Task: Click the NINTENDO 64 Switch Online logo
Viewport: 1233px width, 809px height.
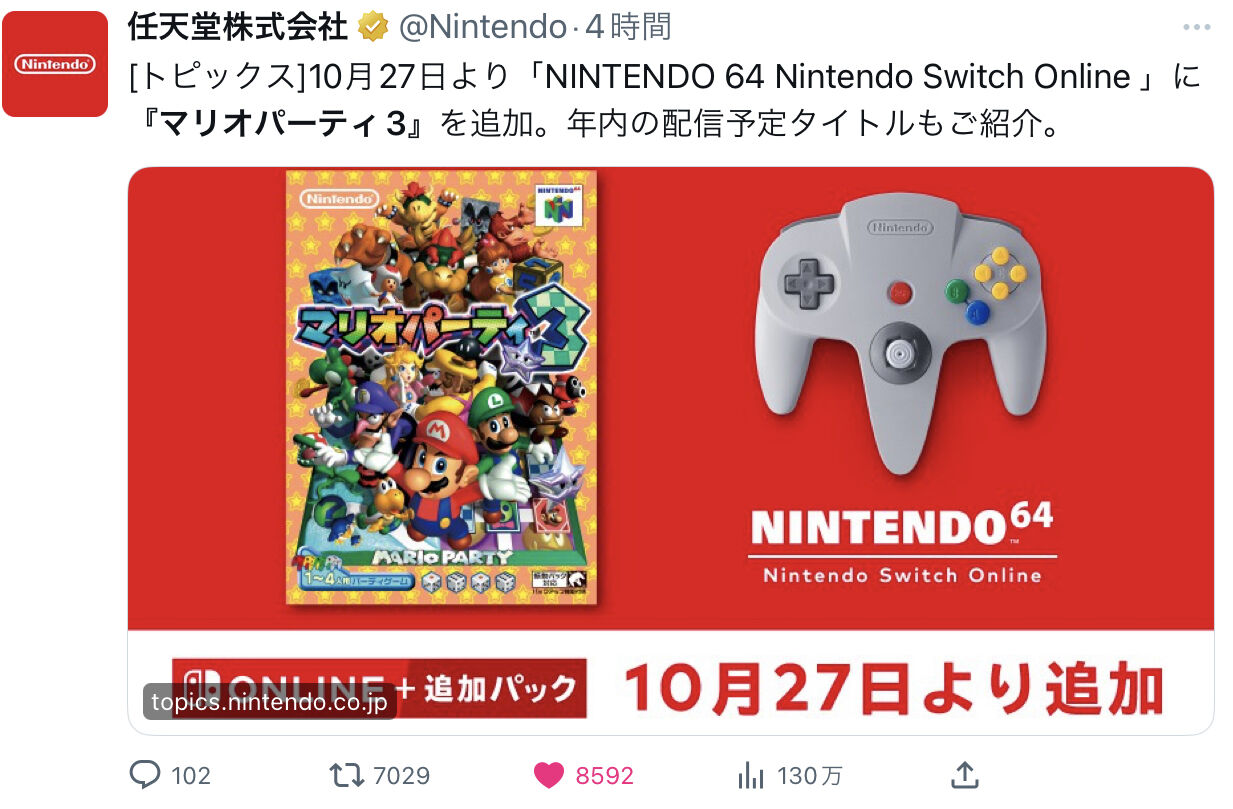Action: [x=902, y=544]
